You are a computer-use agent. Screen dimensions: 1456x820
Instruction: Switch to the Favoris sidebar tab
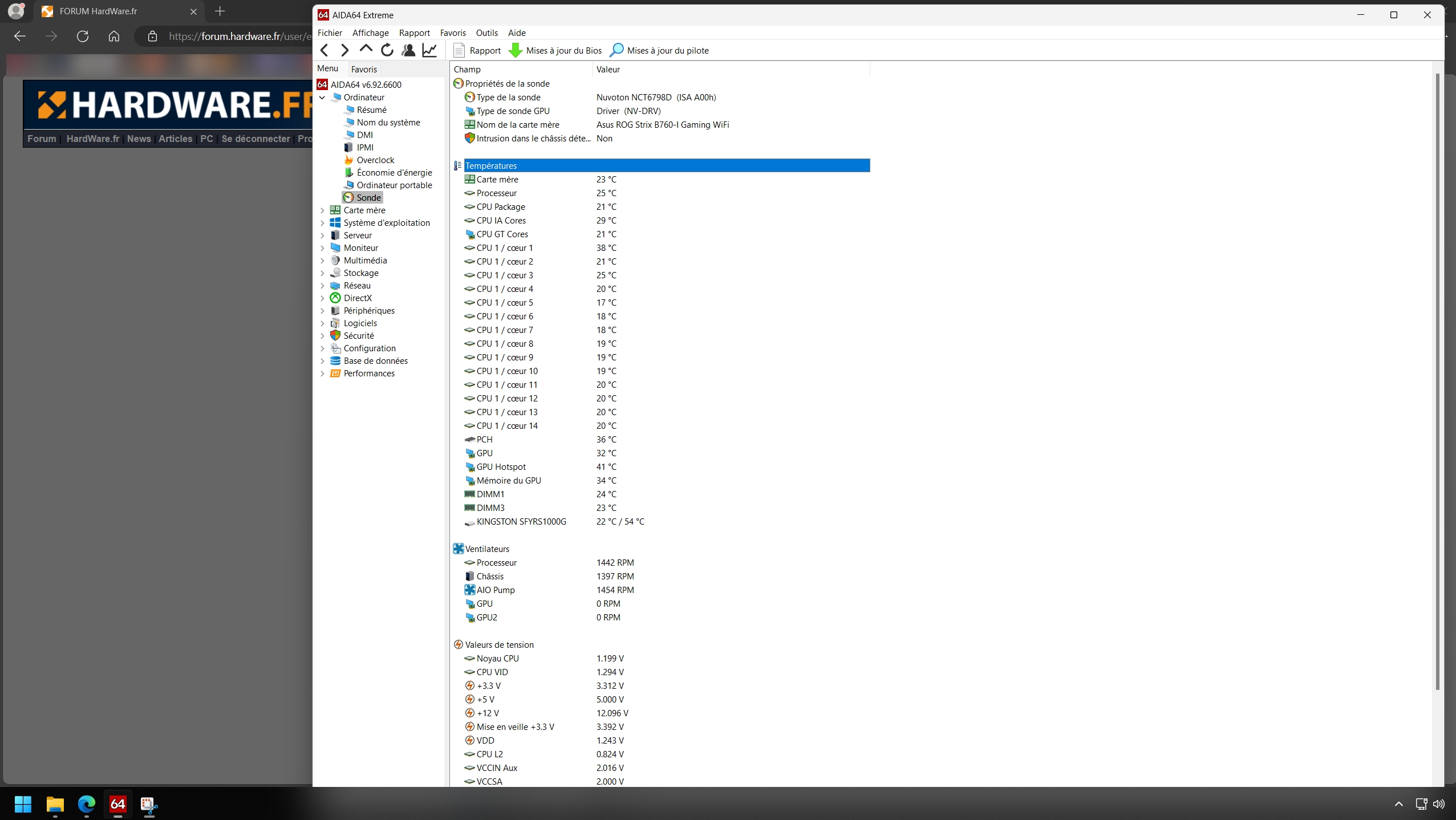tap(364, 69)
